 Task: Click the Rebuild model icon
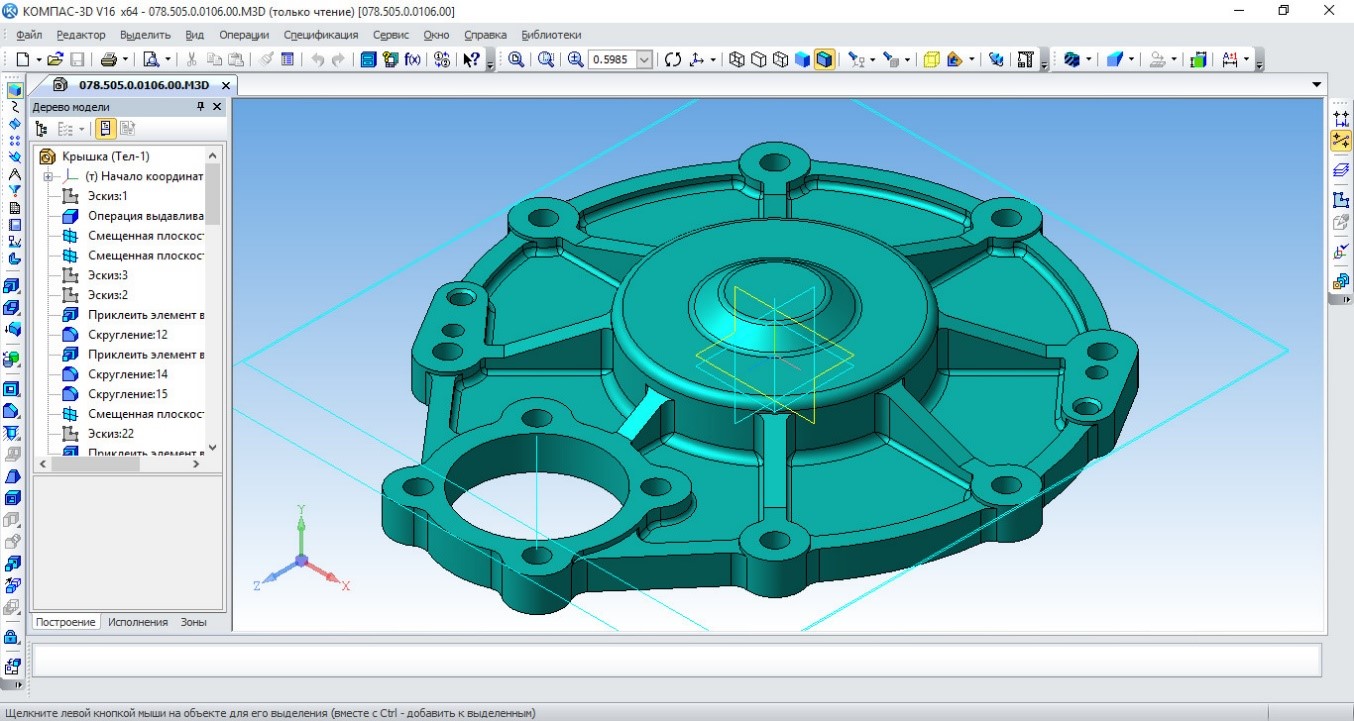pos(995,60)
